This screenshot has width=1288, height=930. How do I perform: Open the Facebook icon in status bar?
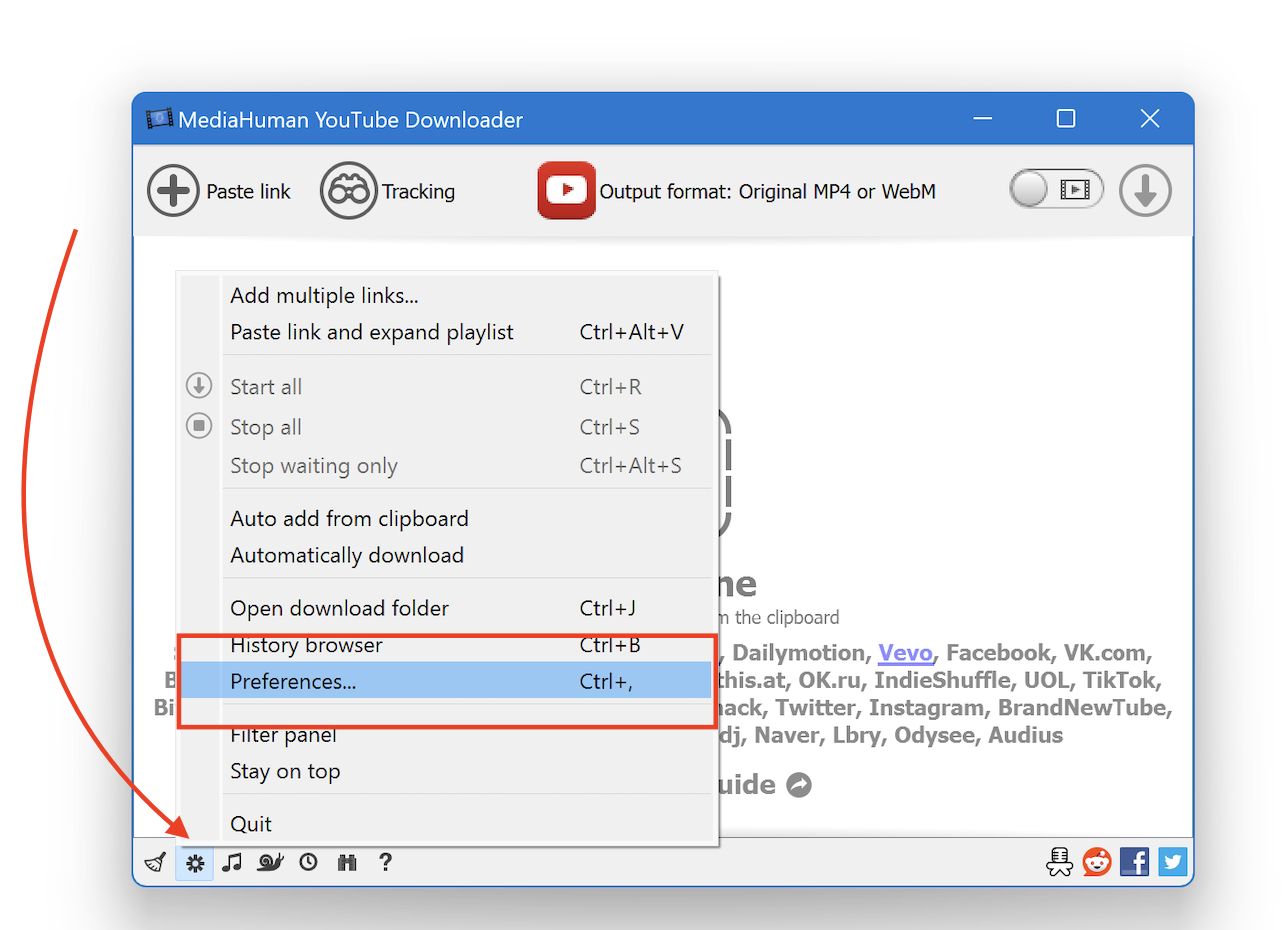pyautogui.click(x=1134, y=862)
